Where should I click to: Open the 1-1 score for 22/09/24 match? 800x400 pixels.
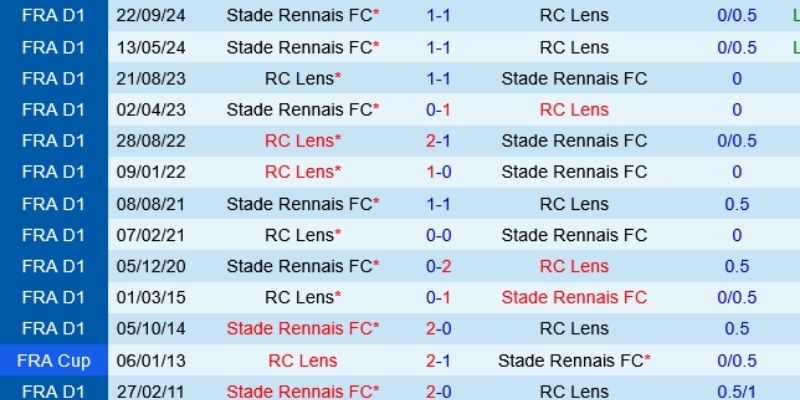pos(439,15)
